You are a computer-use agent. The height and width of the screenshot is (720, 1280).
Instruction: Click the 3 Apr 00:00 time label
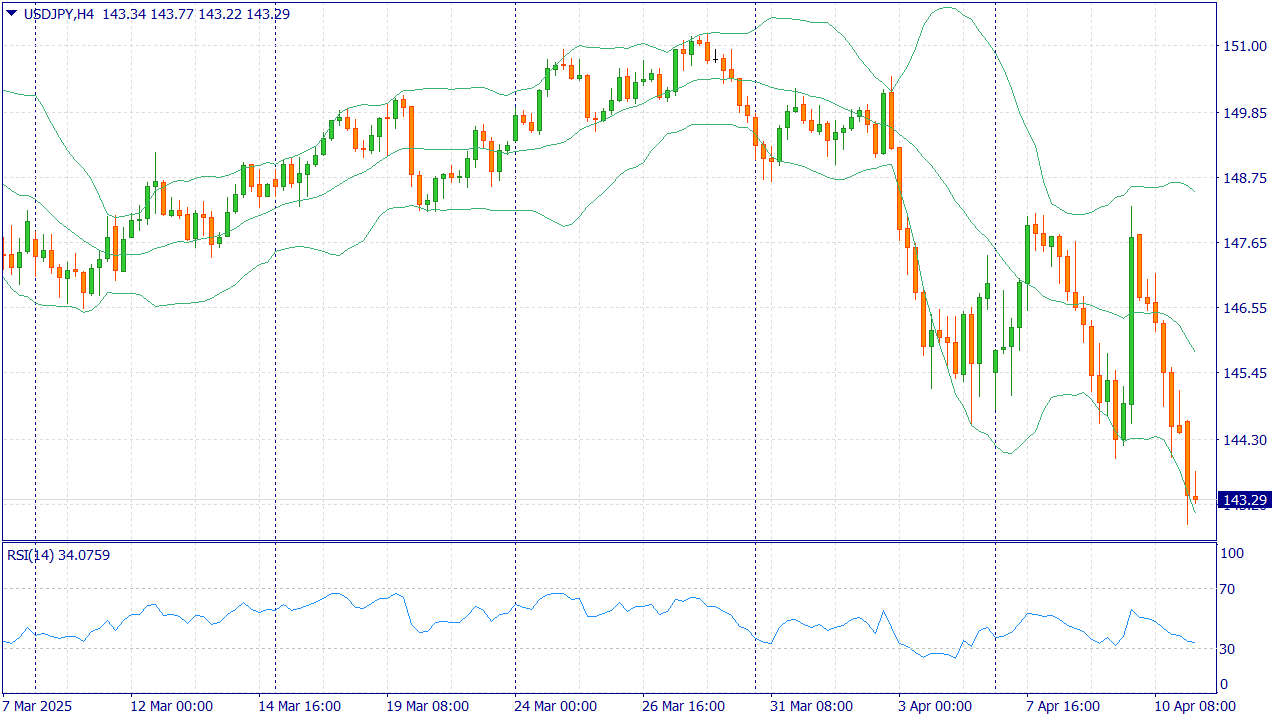(934, 706)
